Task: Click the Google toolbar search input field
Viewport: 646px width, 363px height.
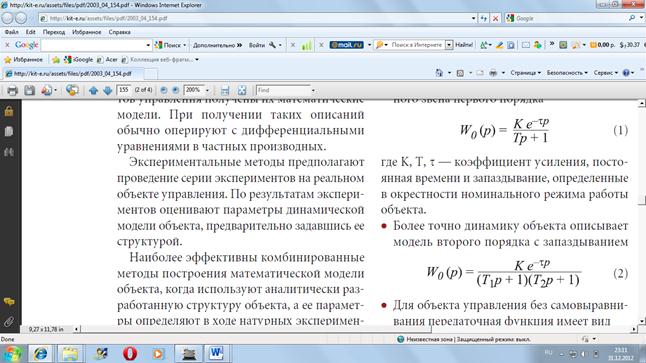Action: click(x=93, y=45)
